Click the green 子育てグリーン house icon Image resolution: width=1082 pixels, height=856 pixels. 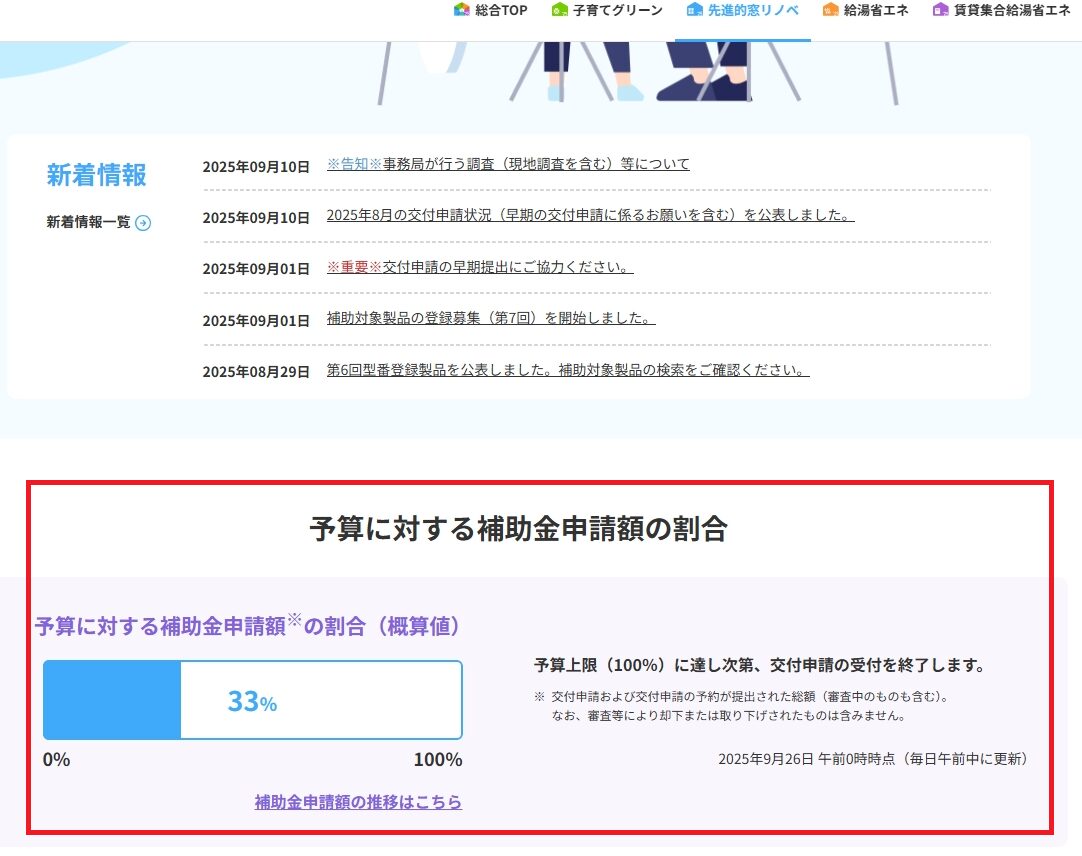tap(560, 10)
